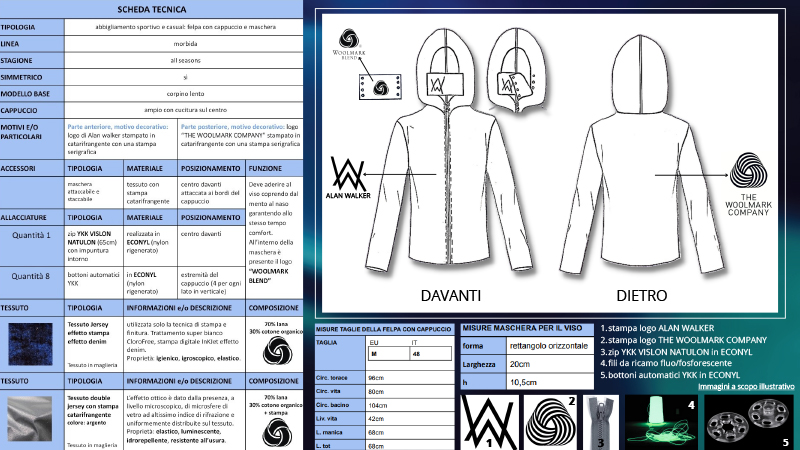Click the 'zip YKK VISLON NATULON' cell

tap(93, 246)
